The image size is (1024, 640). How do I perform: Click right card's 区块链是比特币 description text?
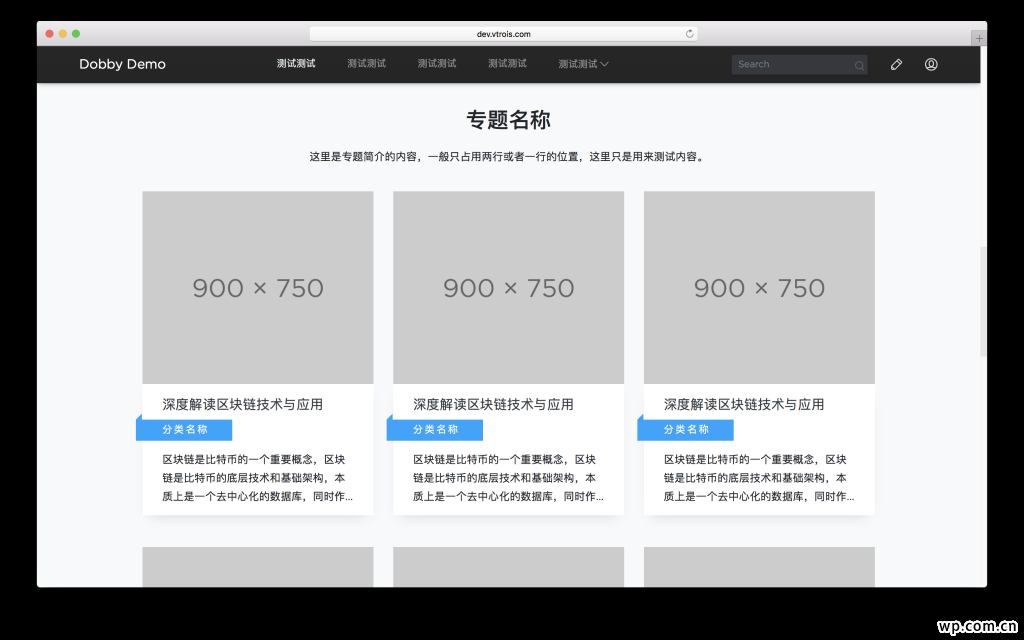click(x=760, y=478)
